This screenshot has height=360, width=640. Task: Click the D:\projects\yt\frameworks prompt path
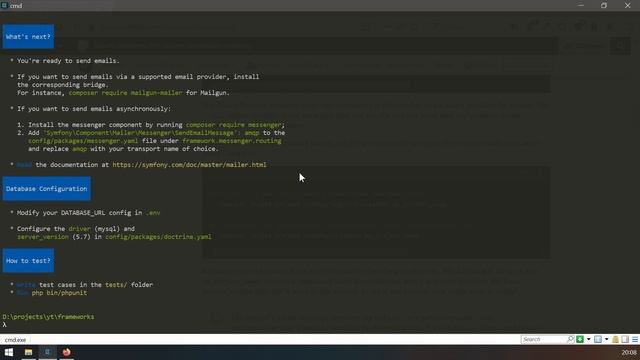click(x=48, y=317)
